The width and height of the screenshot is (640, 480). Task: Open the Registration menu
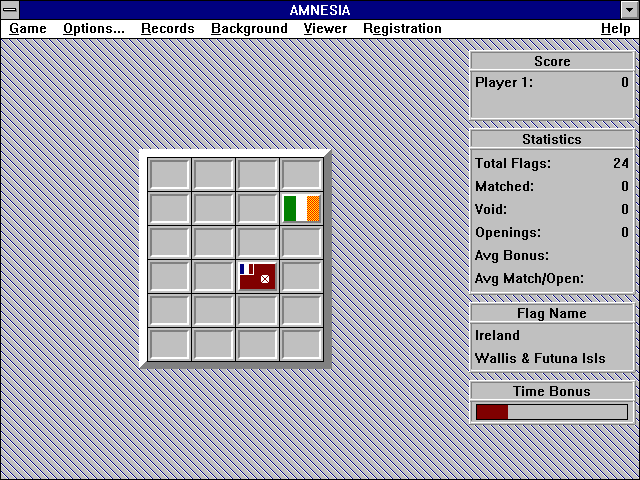pos(402,29)
